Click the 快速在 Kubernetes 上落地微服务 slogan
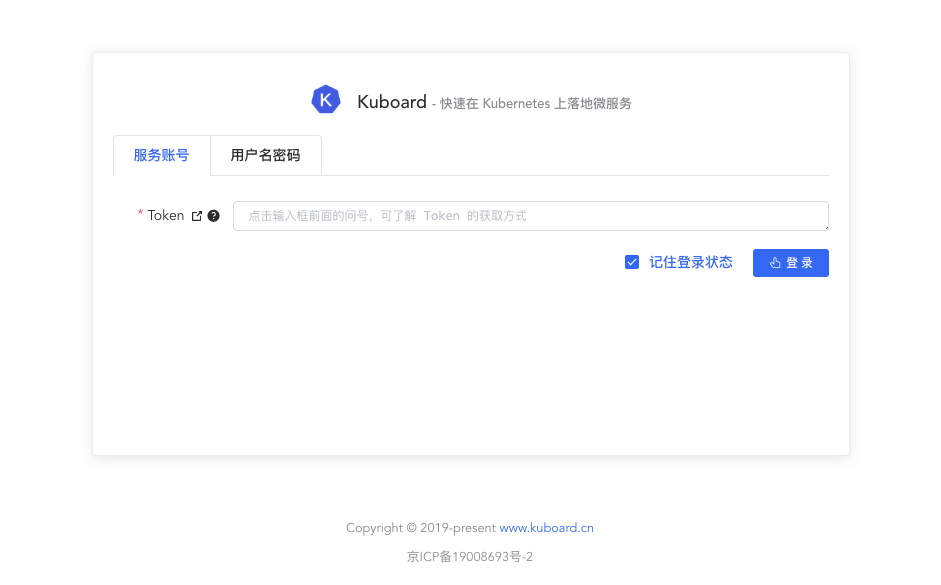941x585 pixels. [535, 104]
